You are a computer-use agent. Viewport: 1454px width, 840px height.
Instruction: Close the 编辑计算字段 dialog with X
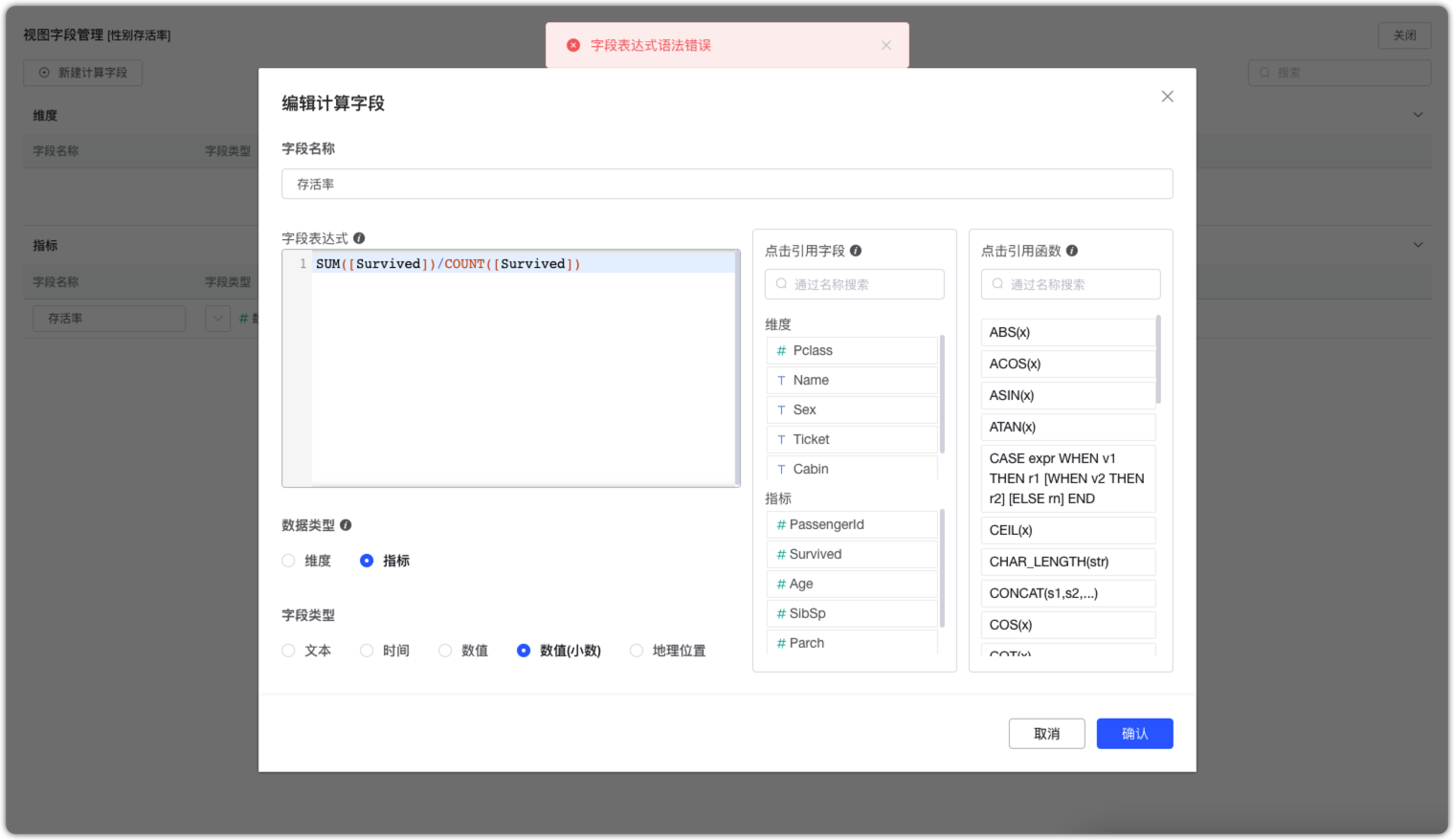1167,97
